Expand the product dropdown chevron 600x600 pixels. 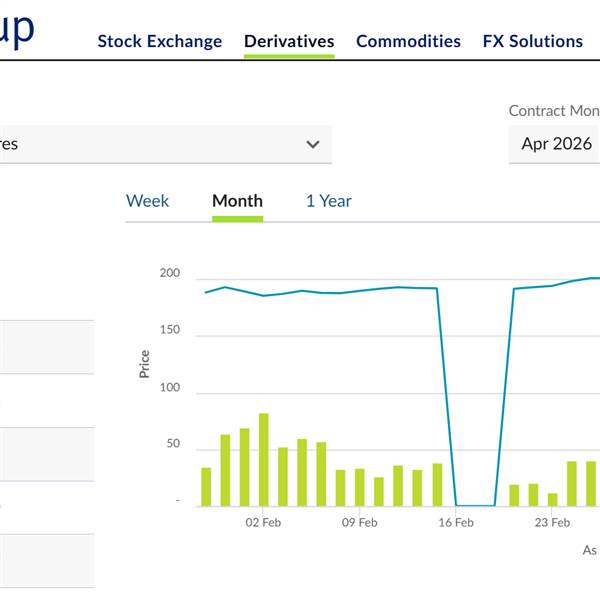click(x=313, y=144)
